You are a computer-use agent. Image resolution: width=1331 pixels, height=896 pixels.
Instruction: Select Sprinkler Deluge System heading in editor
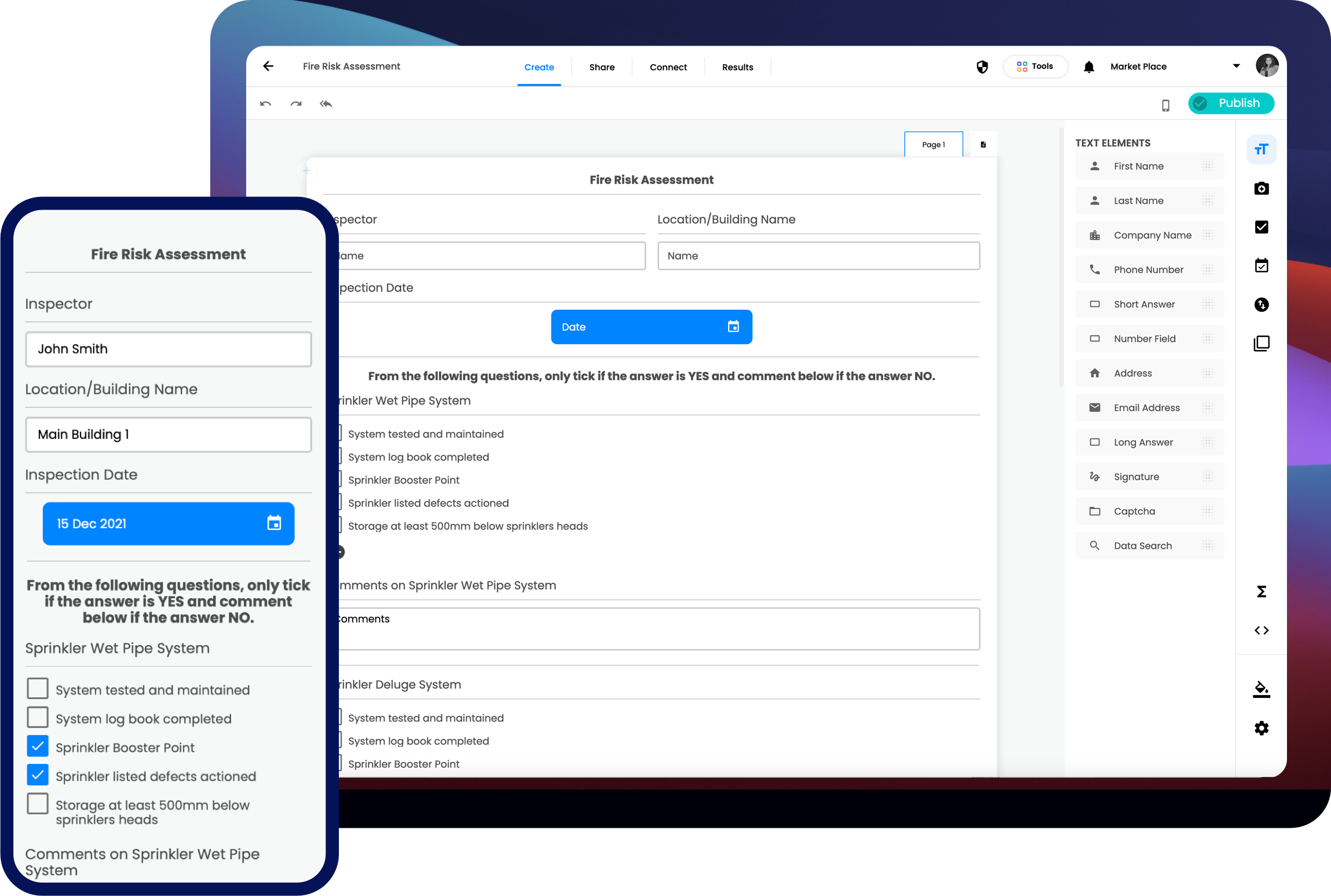click(x=400, y=684)
